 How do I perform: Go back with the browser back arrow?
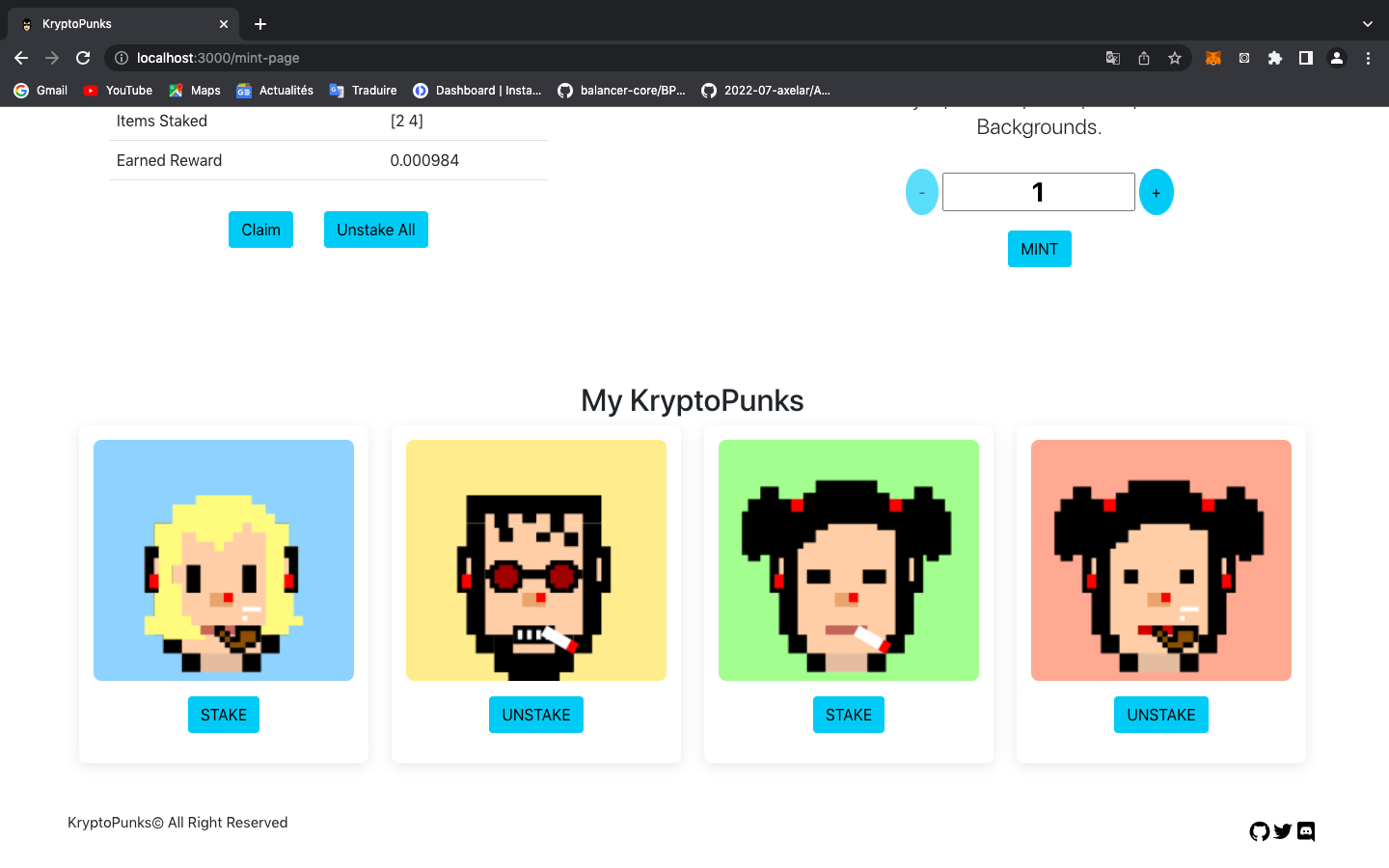tap(21, 58)
